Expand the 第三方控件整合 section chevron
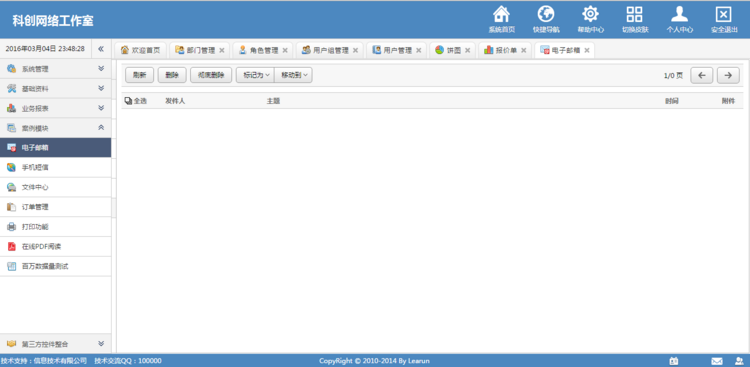The image size is (750, 367). [x=101, y=344]
